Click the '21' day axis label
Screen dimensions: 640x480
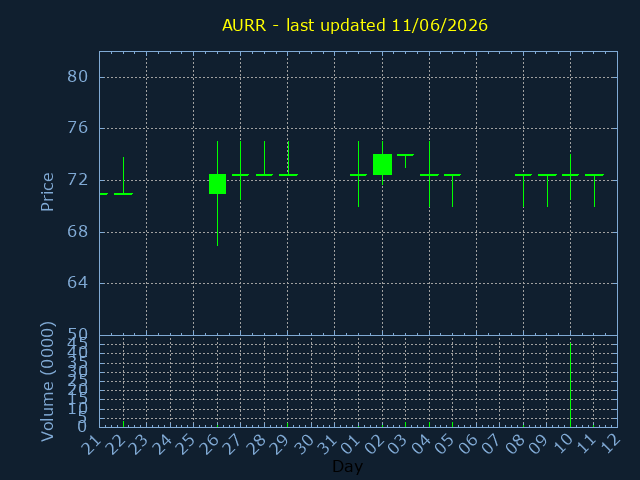(x=91, y=444)
